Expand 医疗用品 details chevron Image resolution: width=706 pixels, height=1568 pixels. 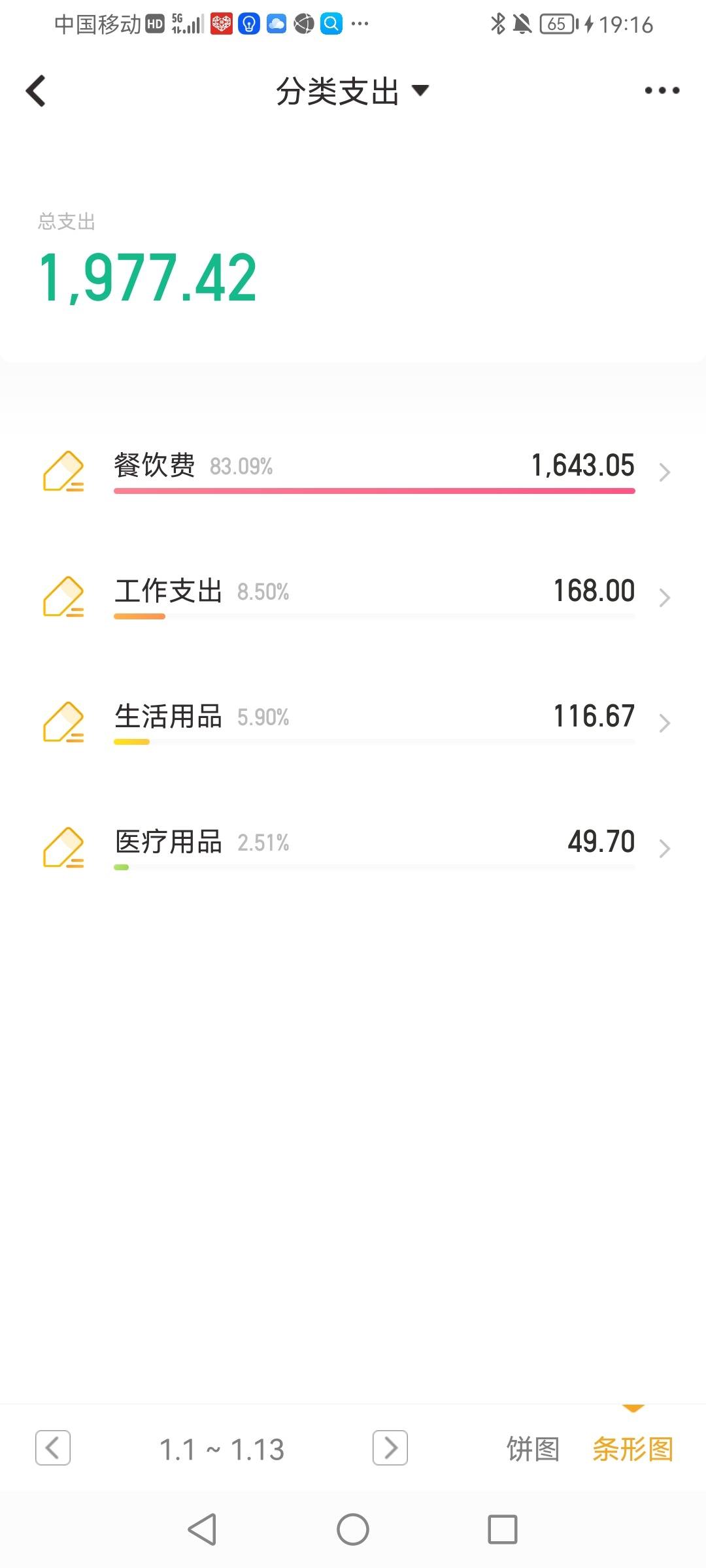coord(665,848)
